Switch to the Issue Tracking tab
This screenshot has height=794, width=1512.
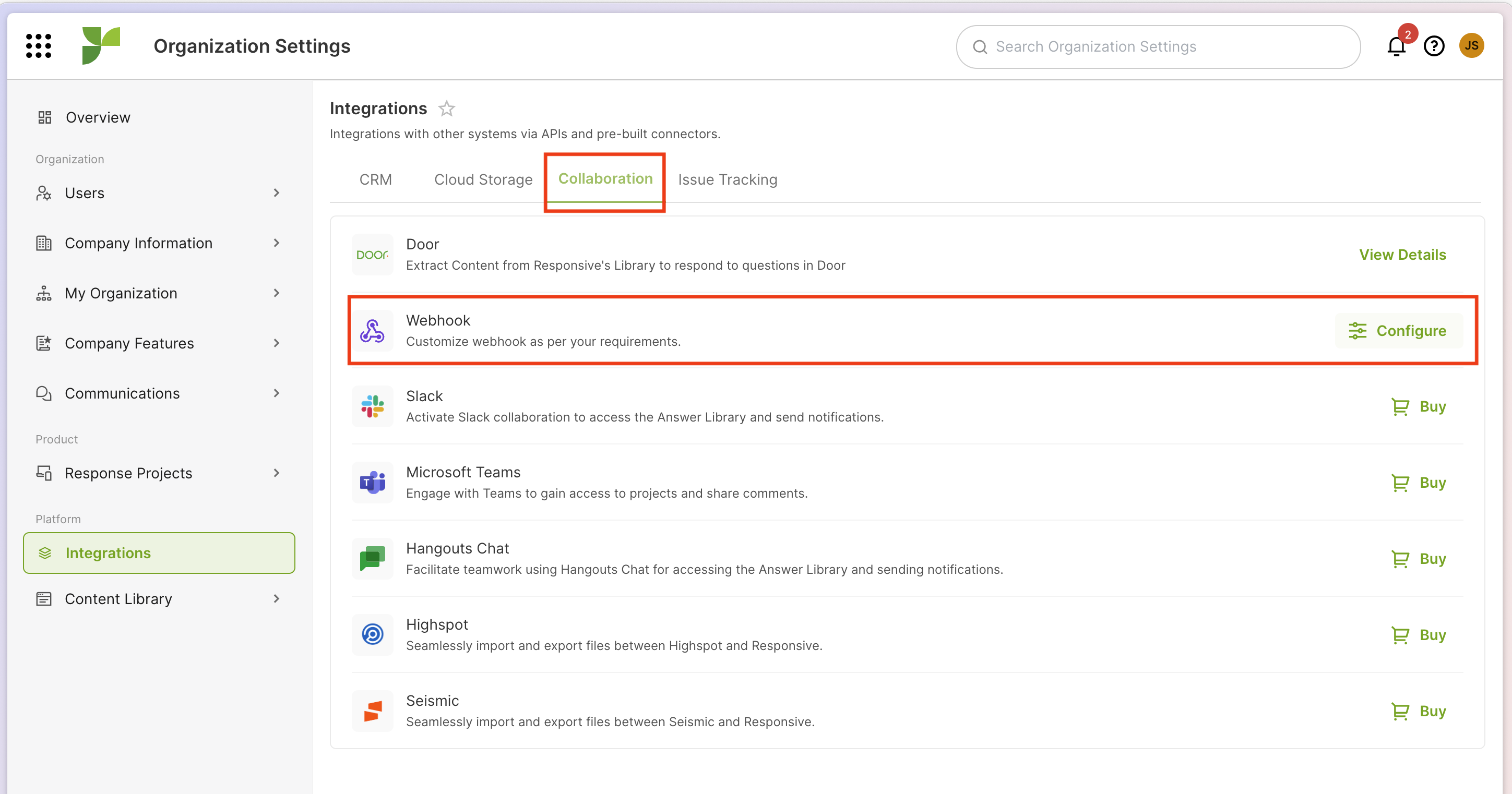coord(727,179)
